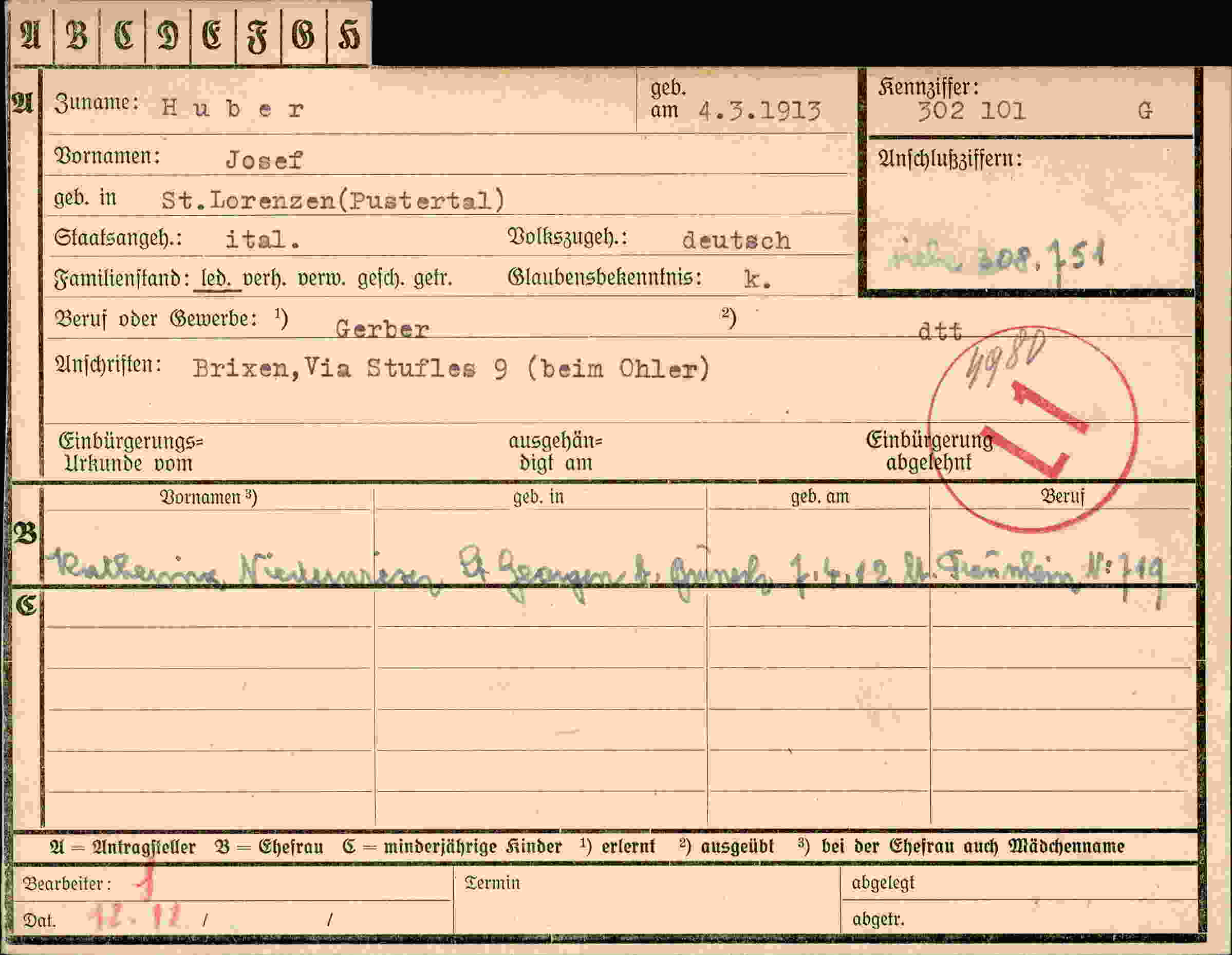The width and height of the screenshot is (1232, 955).
Task: Click footnote 'bei der Ehefrau auch Mädchenname'
Action: [x=973, y=846]
